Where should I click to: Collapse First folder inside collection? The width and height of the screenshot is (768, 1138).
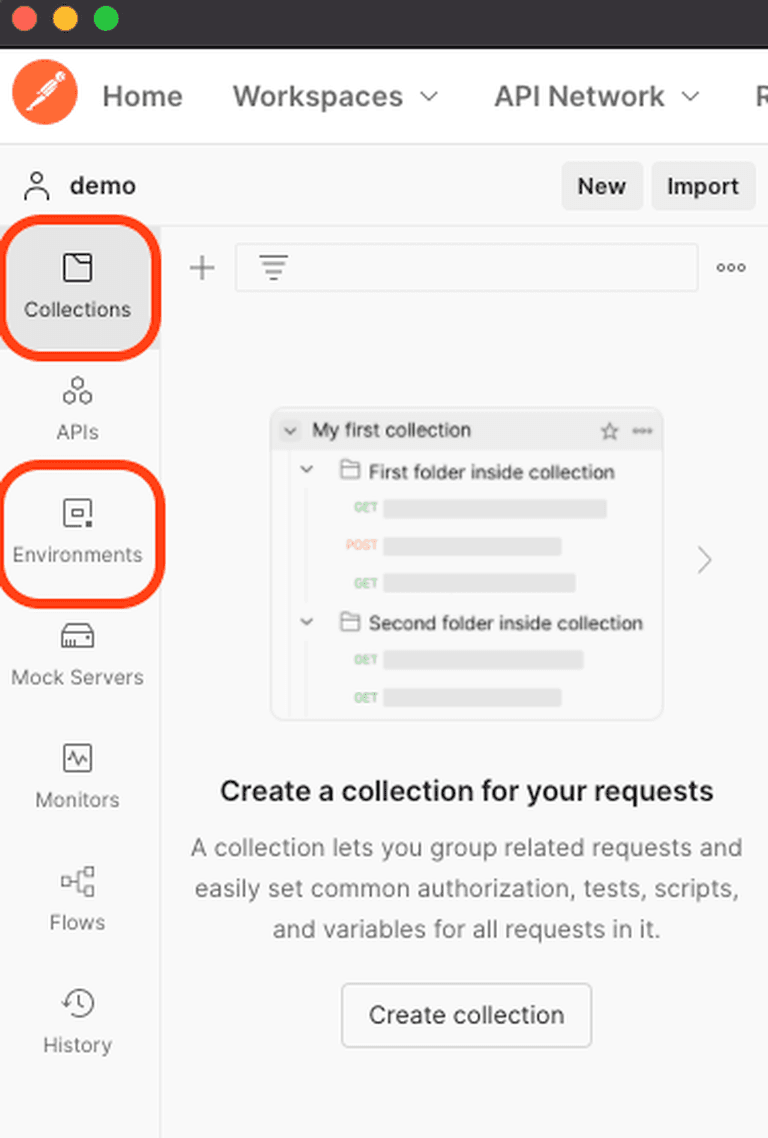click(307, 470)
